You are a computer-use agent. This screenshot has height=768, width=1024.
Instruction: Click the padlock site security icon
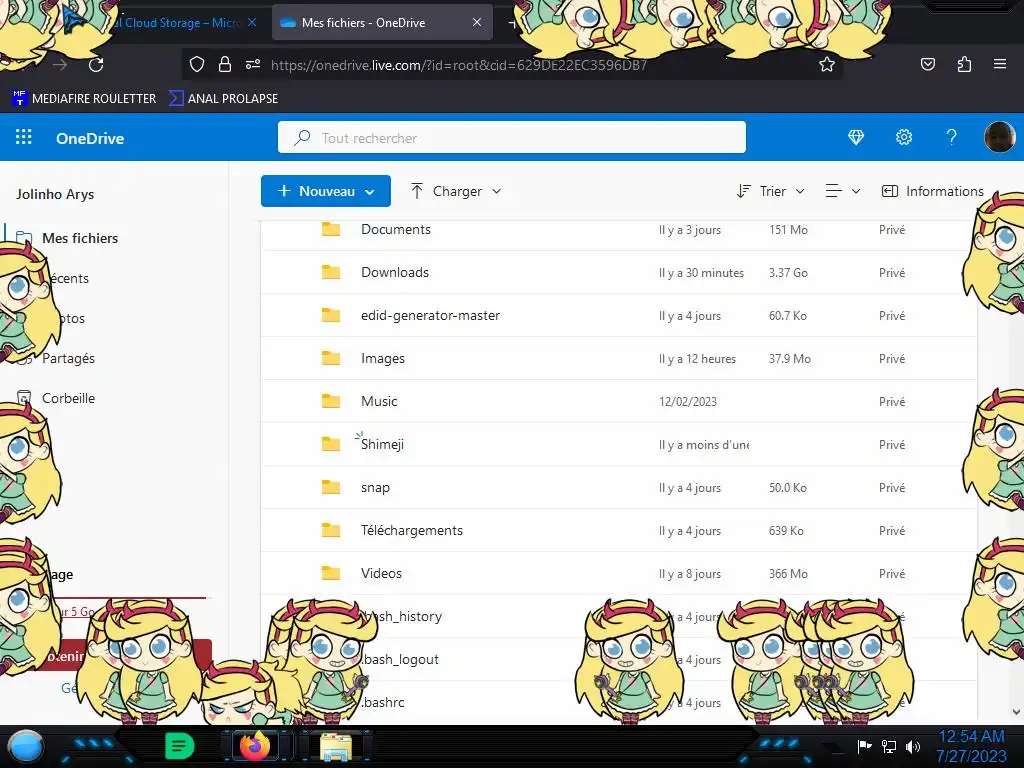pos(225,65)
